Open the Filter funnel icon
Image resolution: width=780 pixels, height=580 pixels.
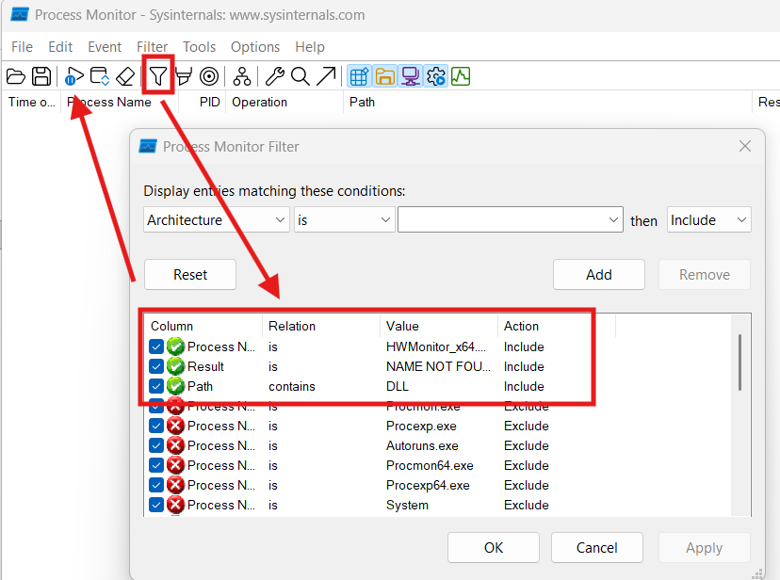(158, 76)
